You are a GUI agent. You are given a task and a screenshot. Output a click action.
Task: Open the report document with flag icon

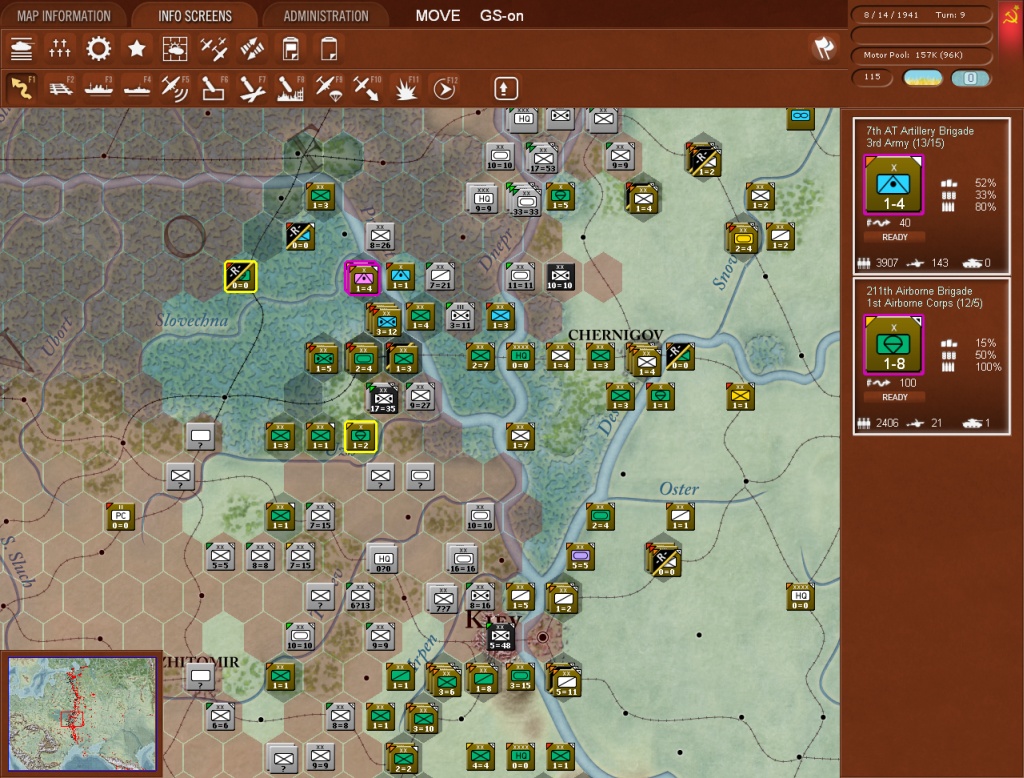[x=291, y=49]
